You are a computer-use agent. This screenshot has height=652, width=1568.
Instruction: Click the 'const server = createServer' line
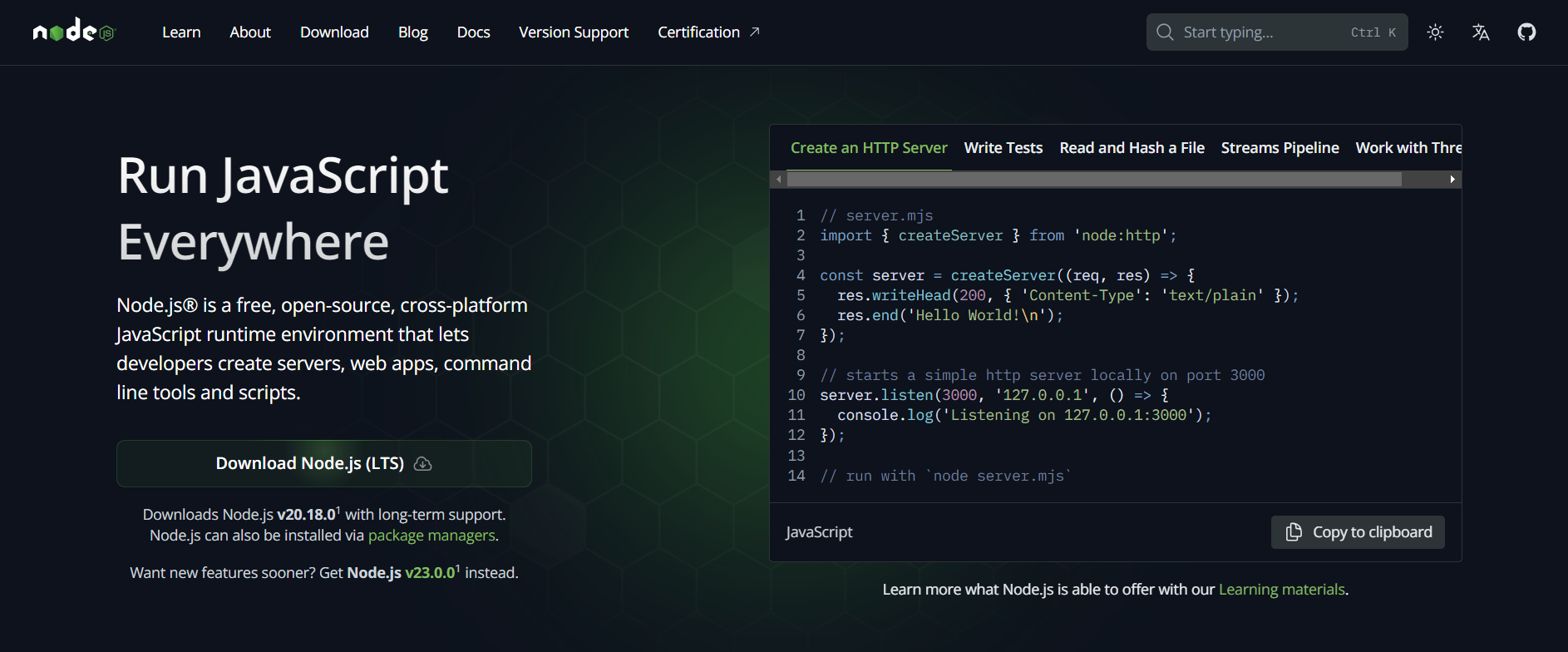pyautogui.click(x=1007, y=275)
